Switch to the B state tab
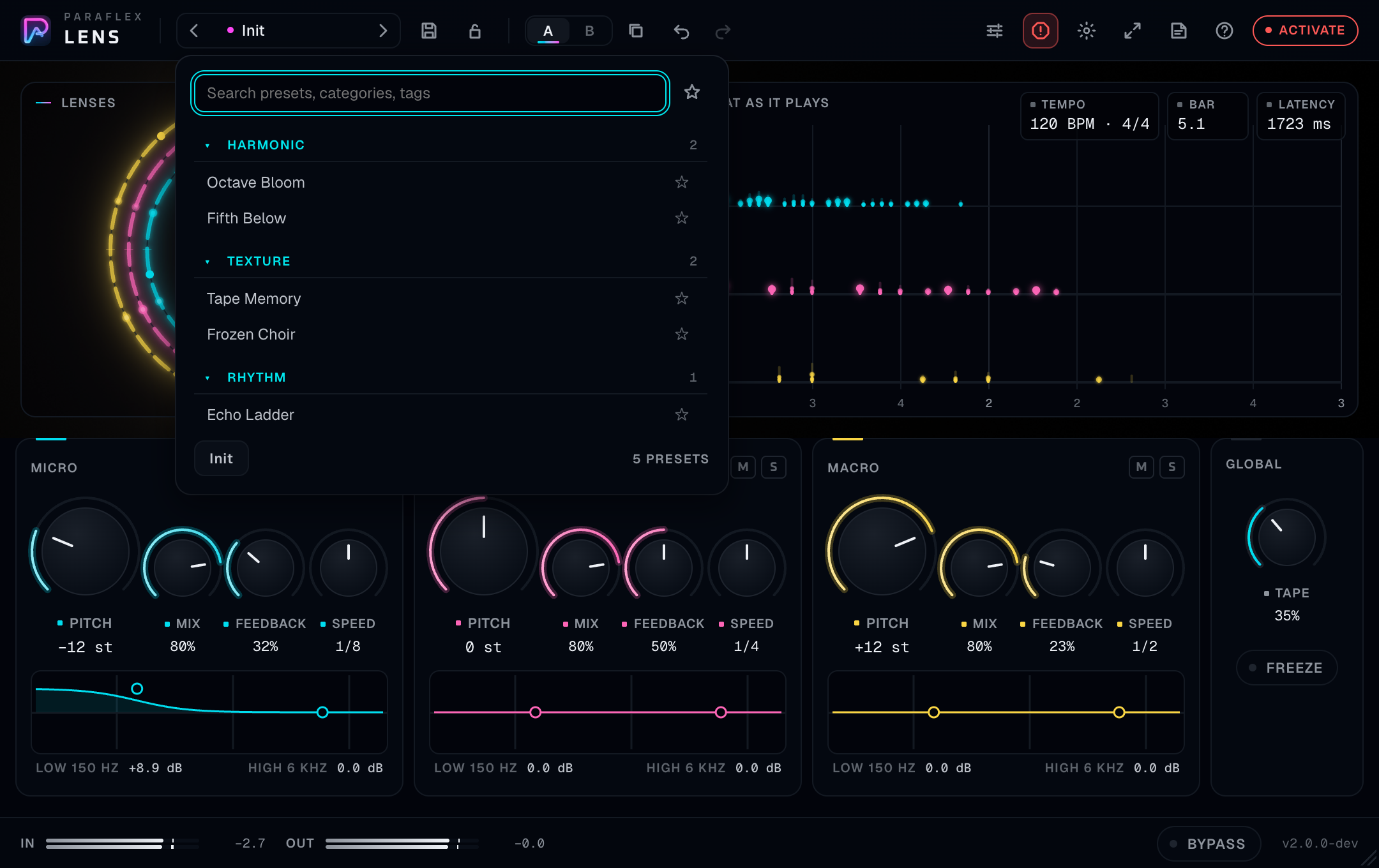This screenshot has width=1379, height=868. click(x=589, y=31)
